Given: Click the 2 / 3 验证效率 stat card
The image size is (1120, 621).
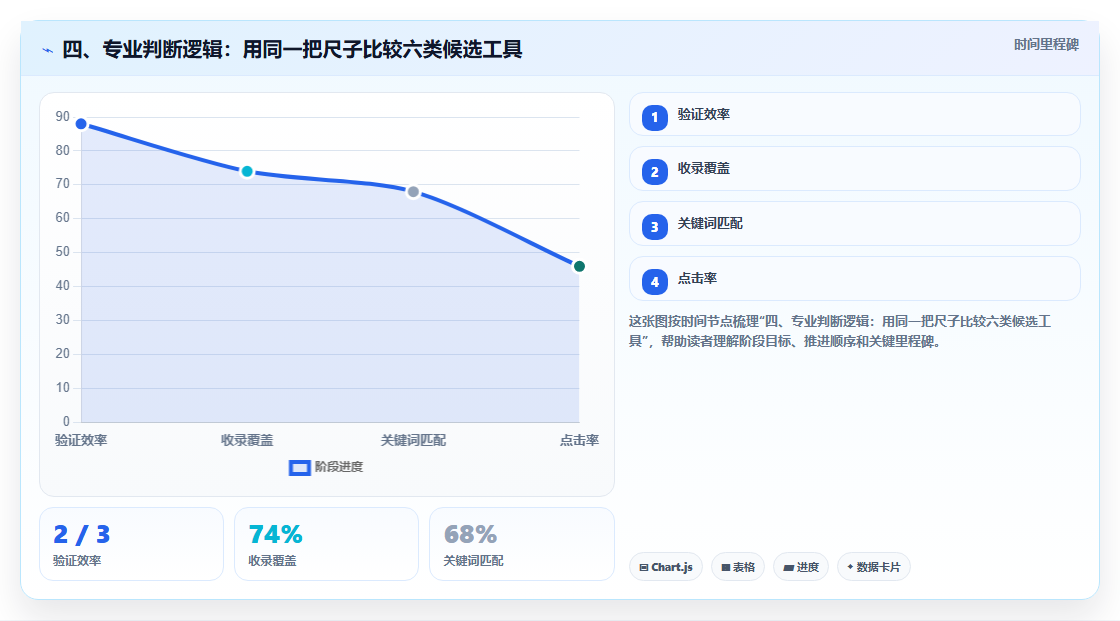Looking at the screenshot, I should (131, 545).
